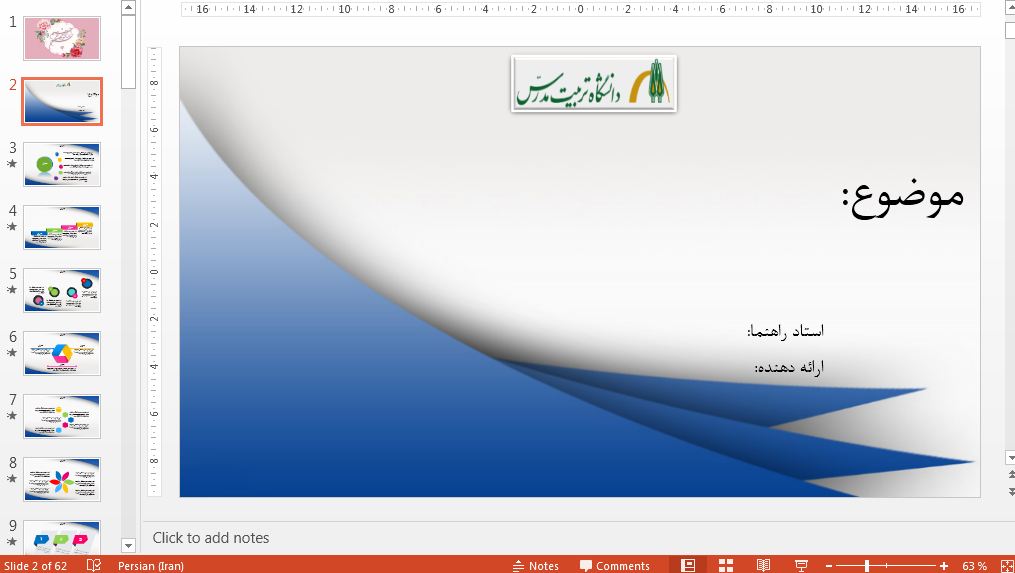Click the zoom in plus button
Viewport: 1015px width, 573px height.
click(x=944, y=566)
